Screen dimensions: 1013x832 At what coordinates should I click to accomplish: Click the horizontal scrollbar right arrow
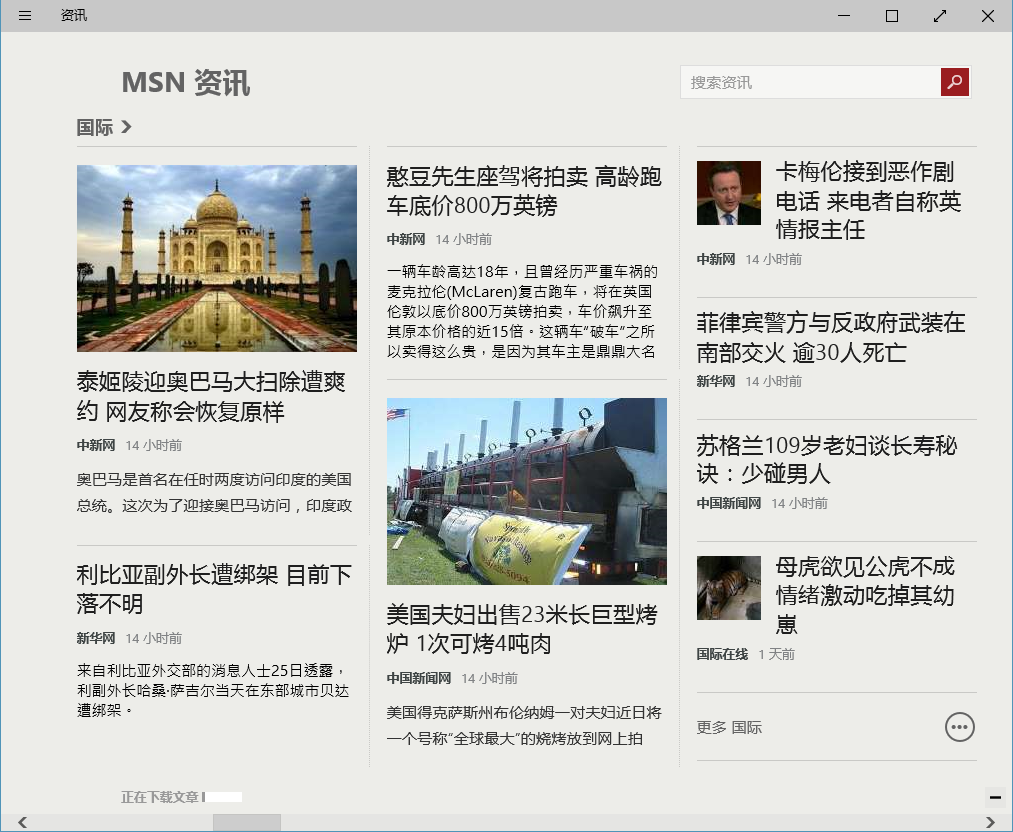990,822
